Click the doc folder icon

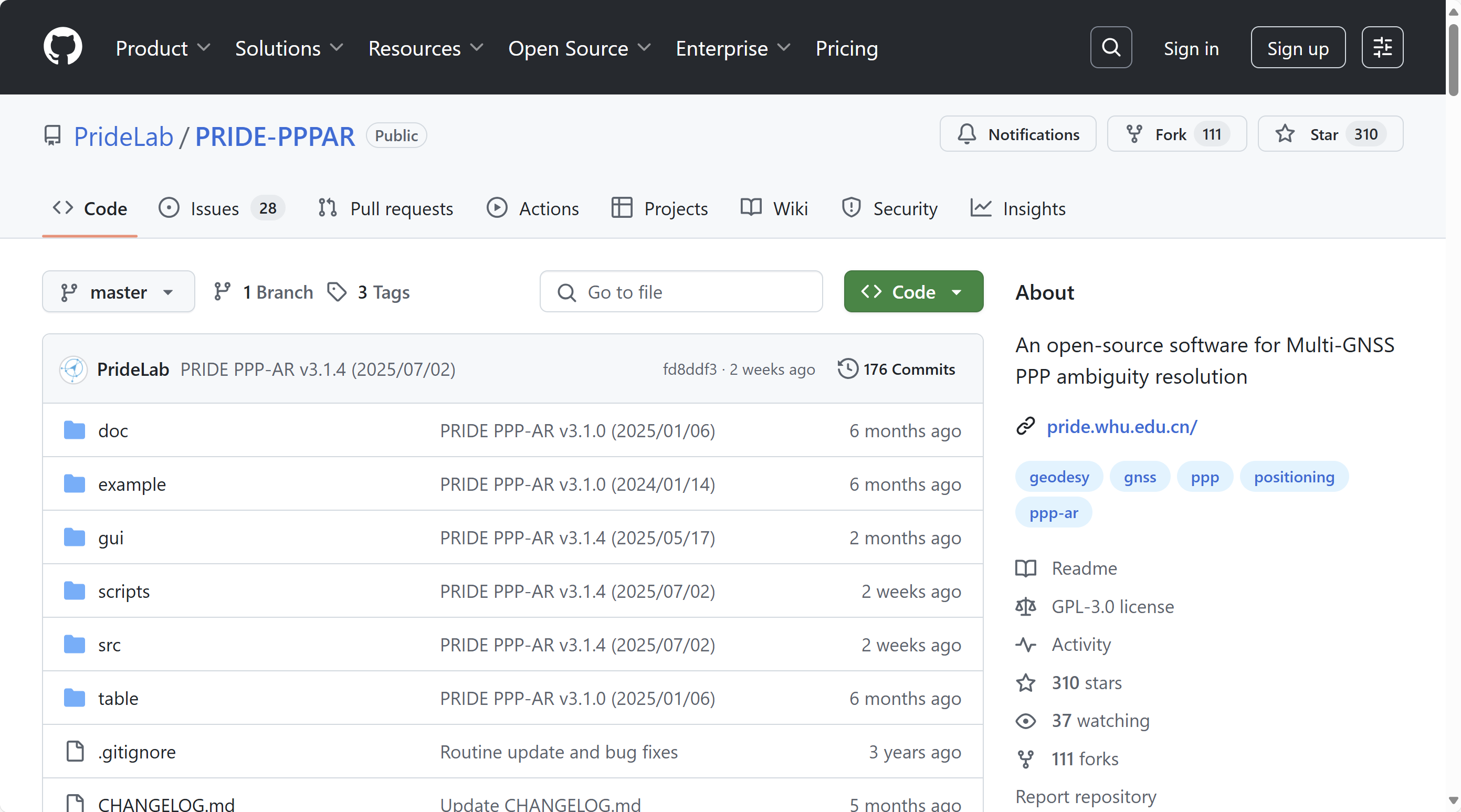[x=75, y=430]
